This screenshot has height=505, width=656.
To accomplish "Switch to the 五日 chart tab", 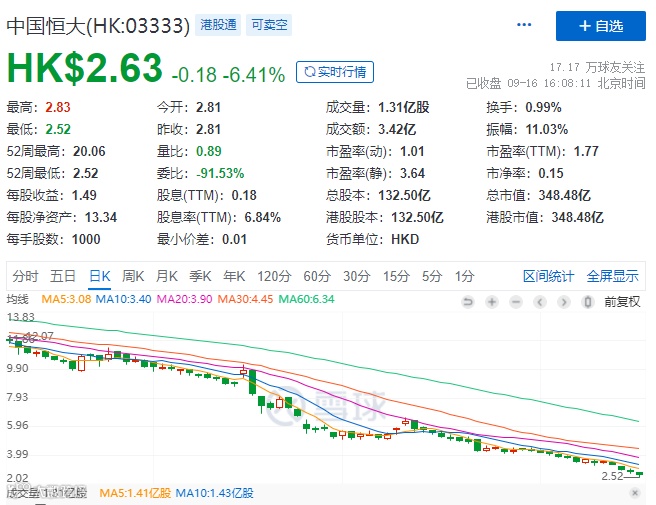I will tap(63, 276).
